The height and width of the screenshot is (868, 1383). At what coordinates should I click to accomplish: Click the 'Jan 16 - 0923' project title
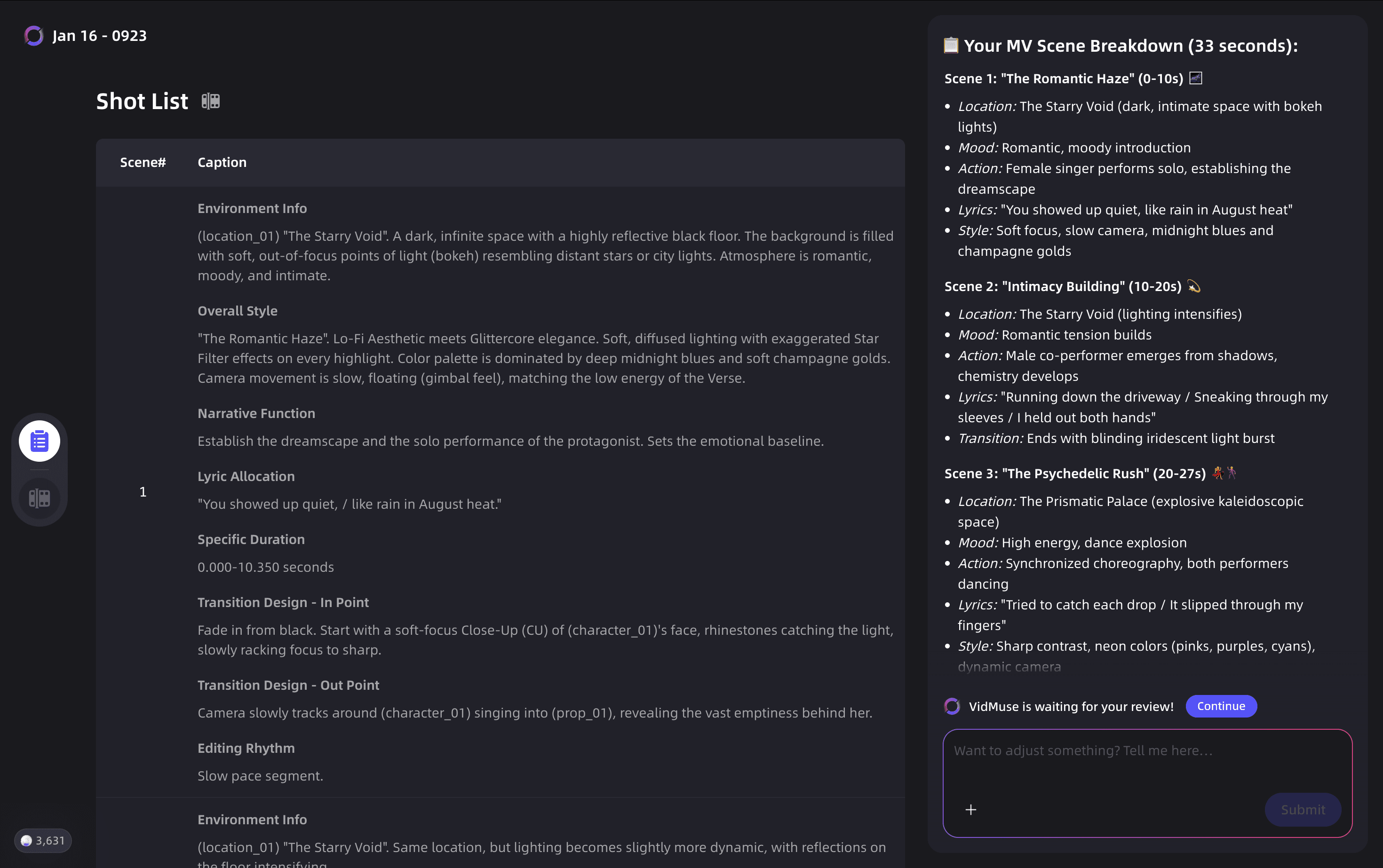tap(99, 36)
